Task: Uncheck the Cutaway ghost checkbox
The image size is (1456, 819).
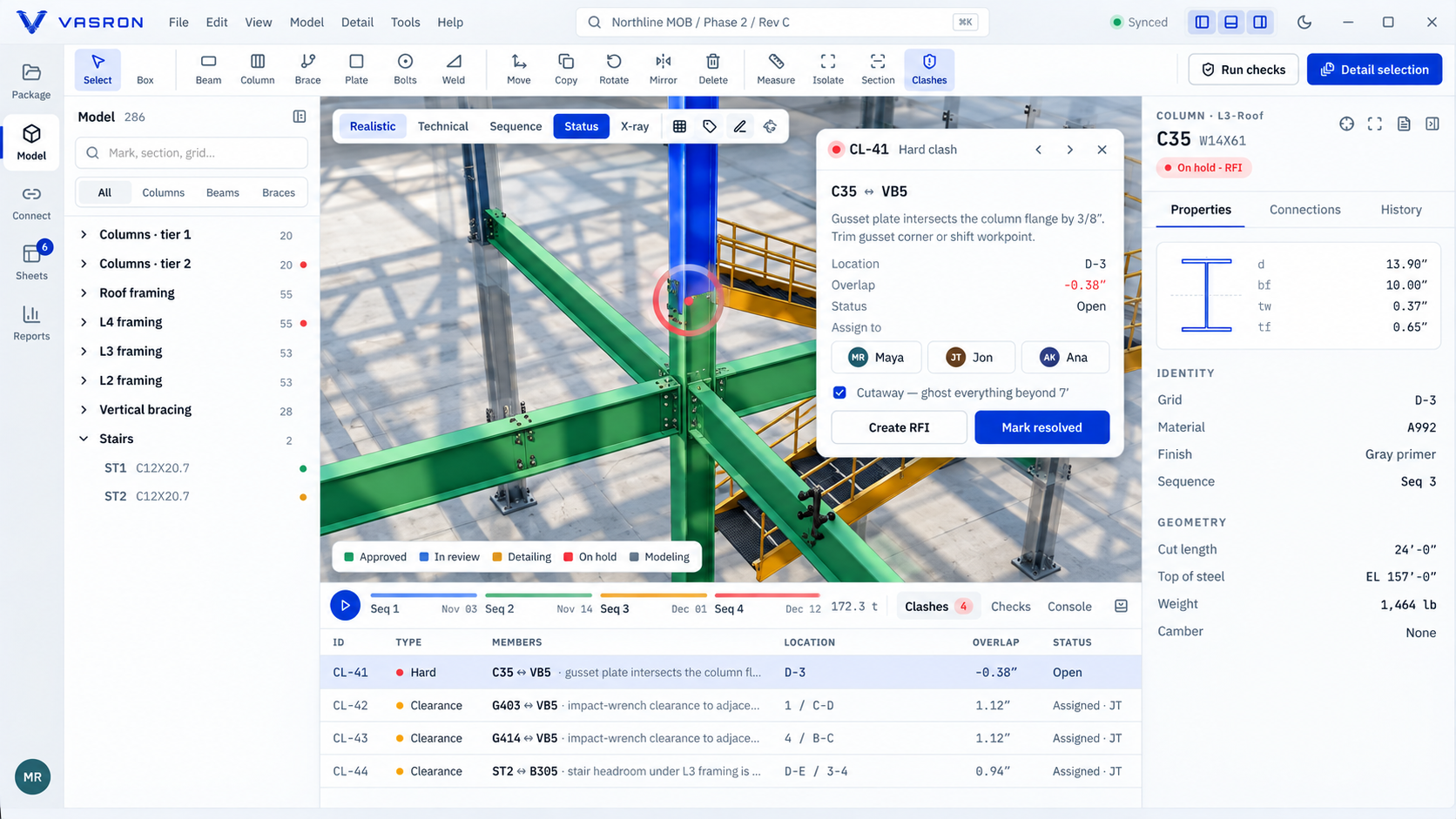Action: pos(839,393)
